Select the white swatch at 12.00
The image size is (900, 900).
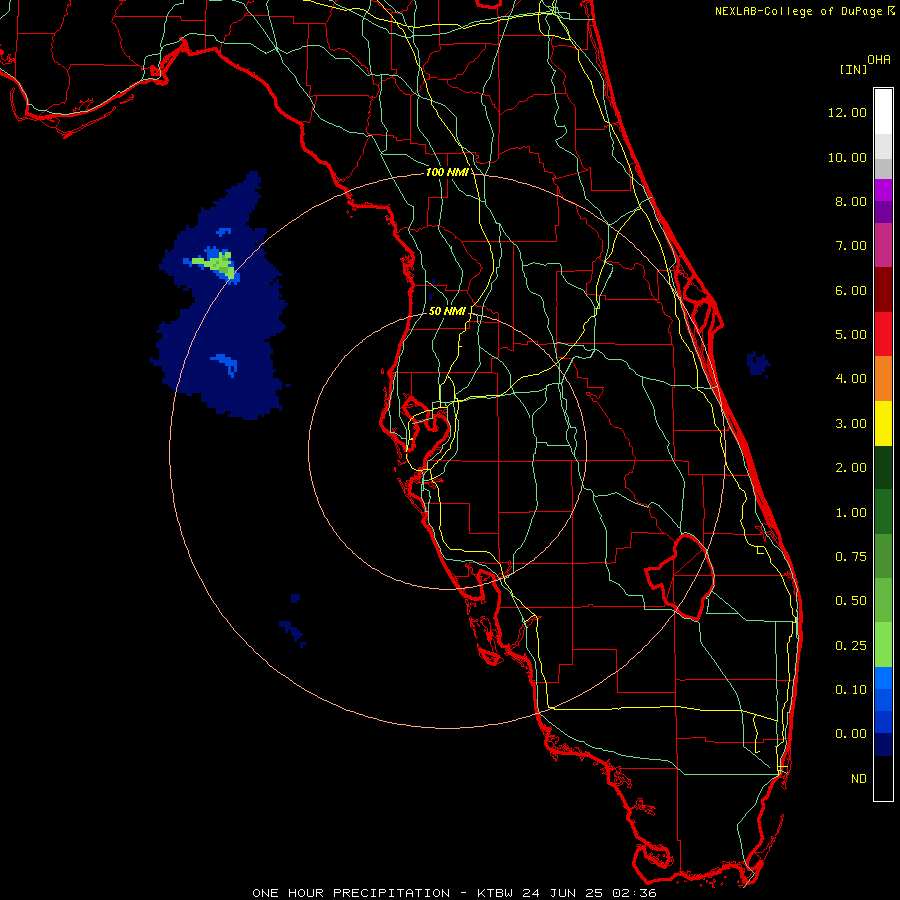[883, 111]
